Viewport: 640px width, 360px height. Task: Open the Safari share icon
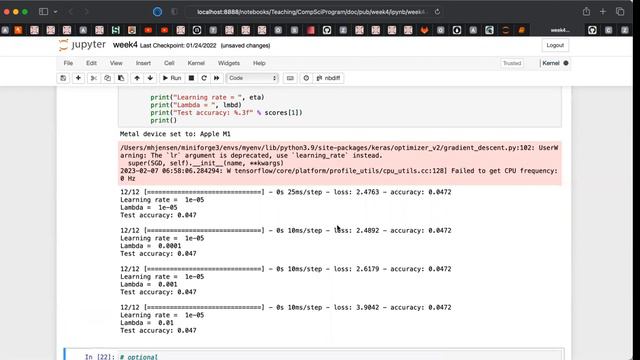pos(587,12)
